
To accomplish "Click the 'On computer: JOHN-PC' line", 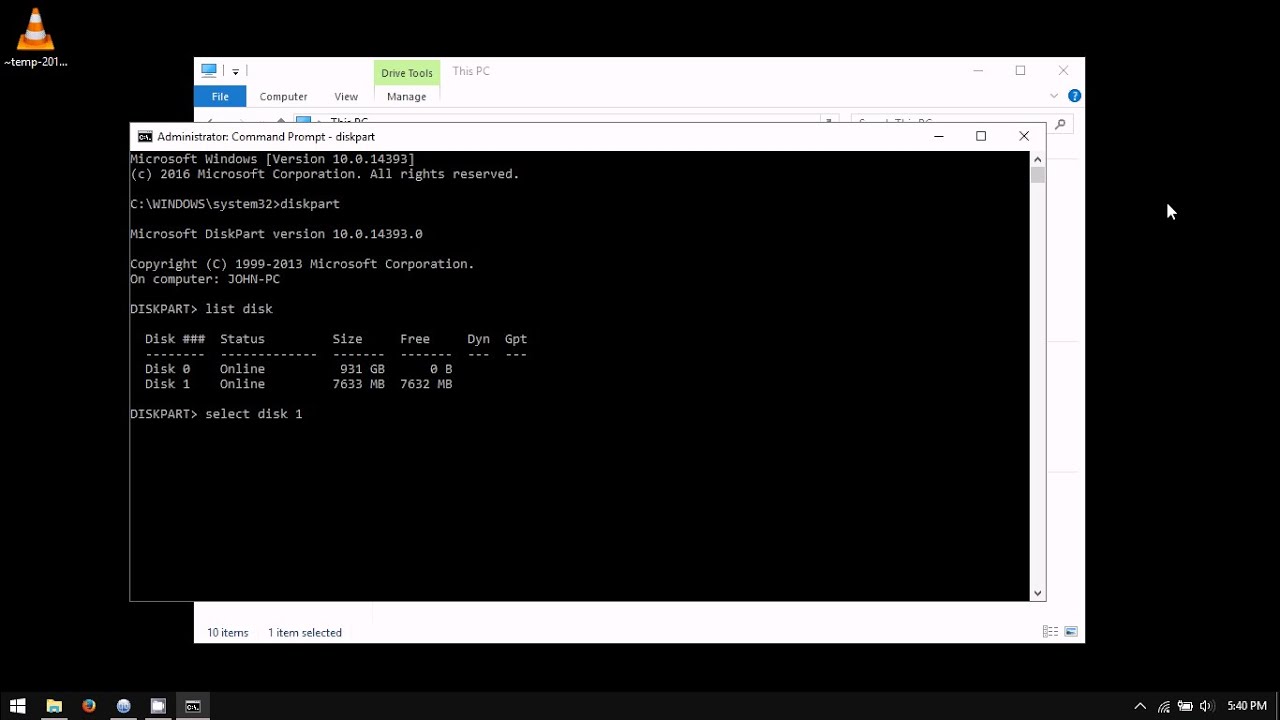I will [x=205, y=279].
